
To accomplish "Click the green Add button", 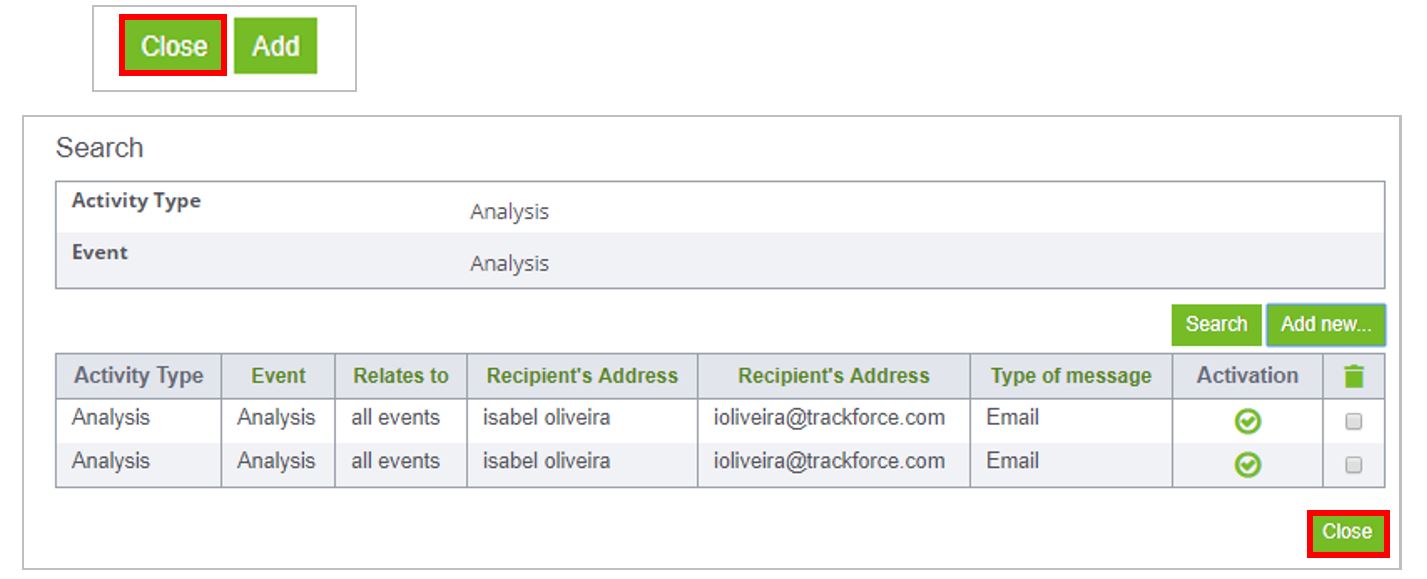I will click(275, 46).
